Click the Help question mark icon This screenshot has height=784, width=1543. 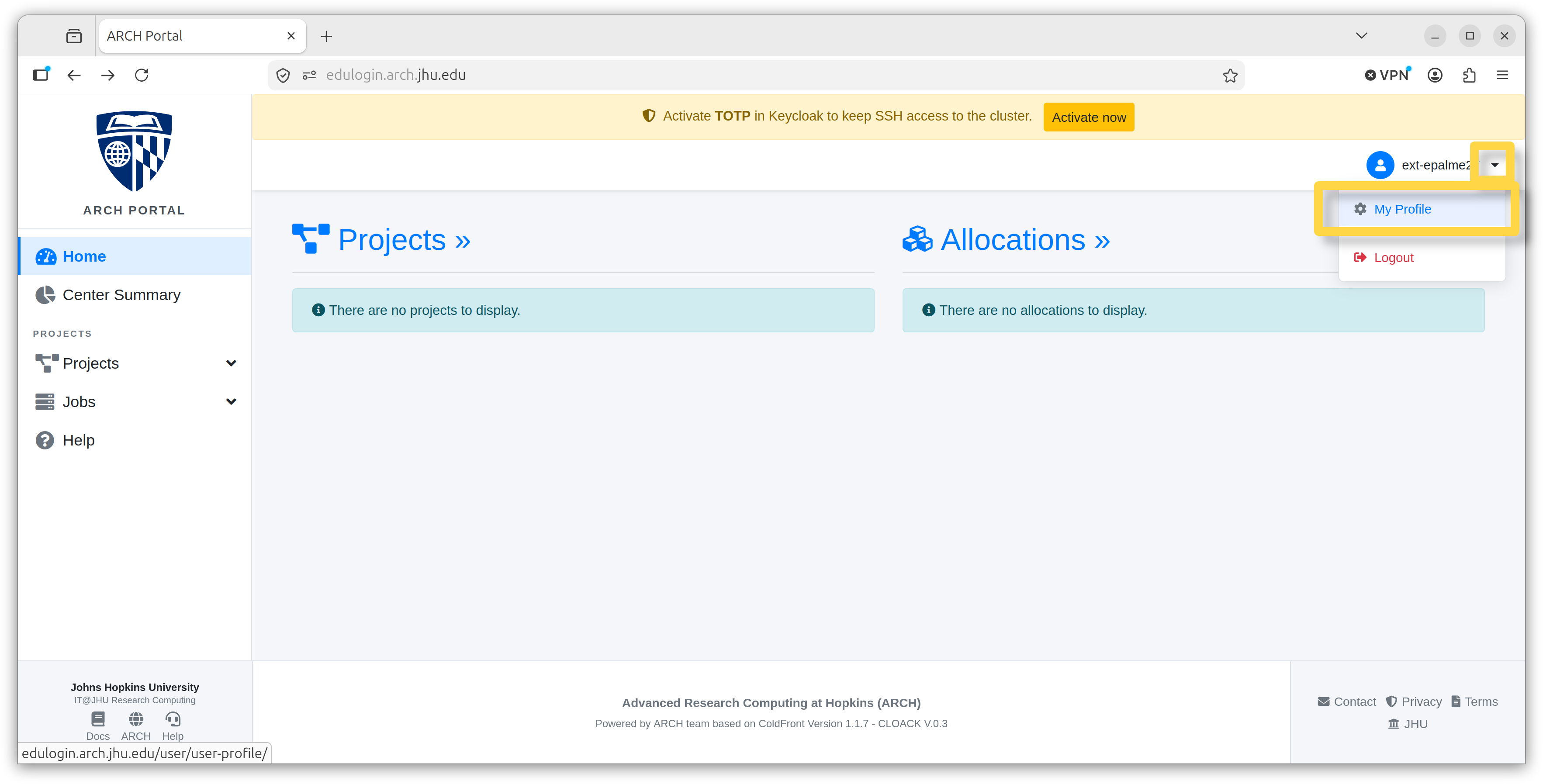coord(44,440)
